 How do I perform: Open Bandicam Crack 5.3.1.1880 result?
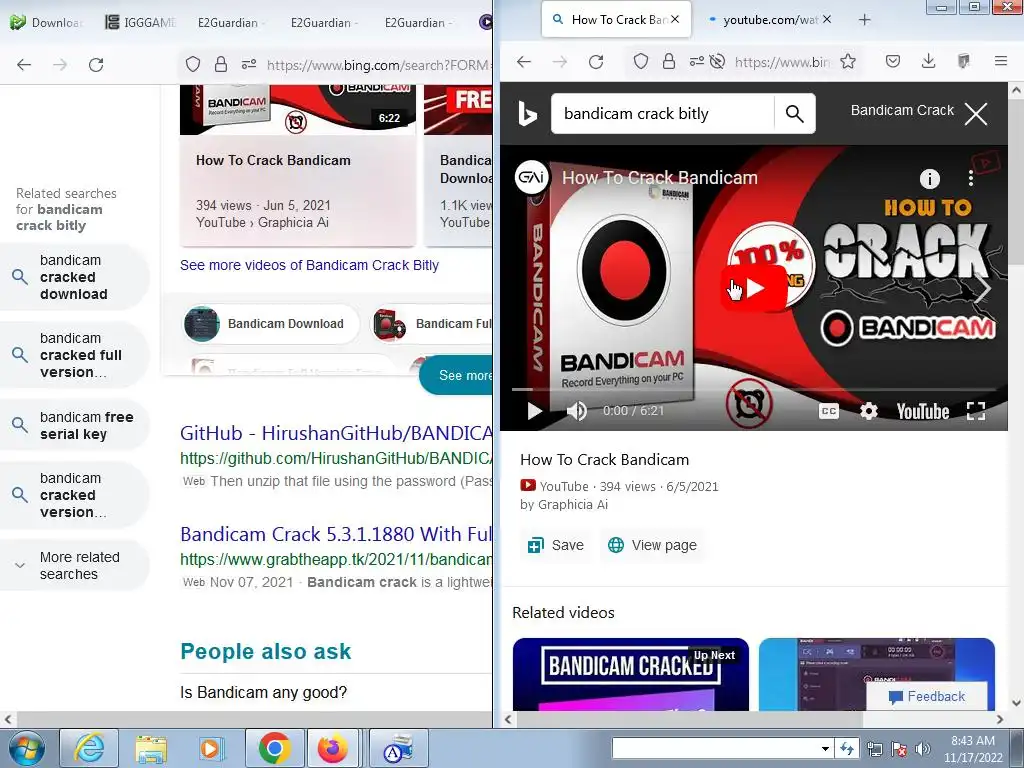point(336,534)
